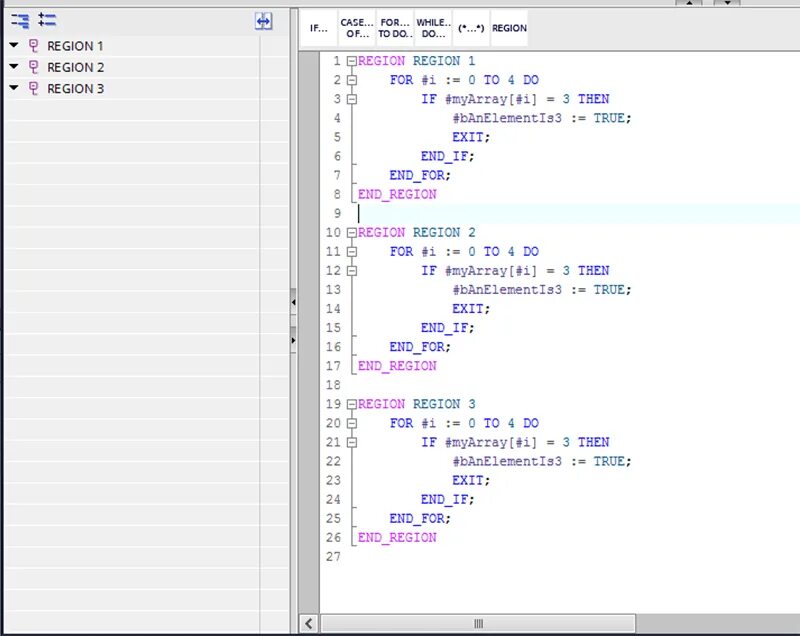
Task: Click END_FOR; on line 7
Action: (x=420, y=175)
